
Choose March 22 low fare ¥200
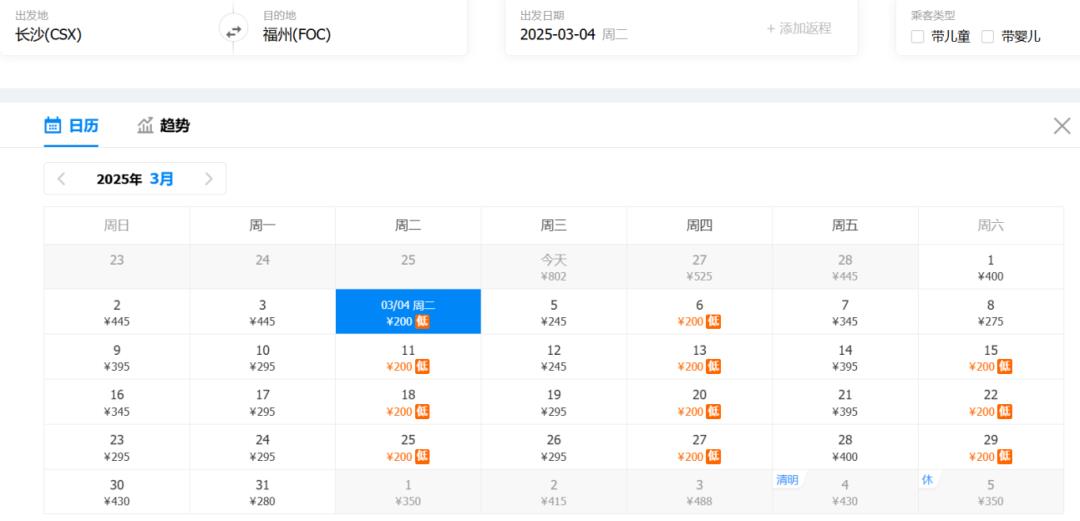coord(991,402)
